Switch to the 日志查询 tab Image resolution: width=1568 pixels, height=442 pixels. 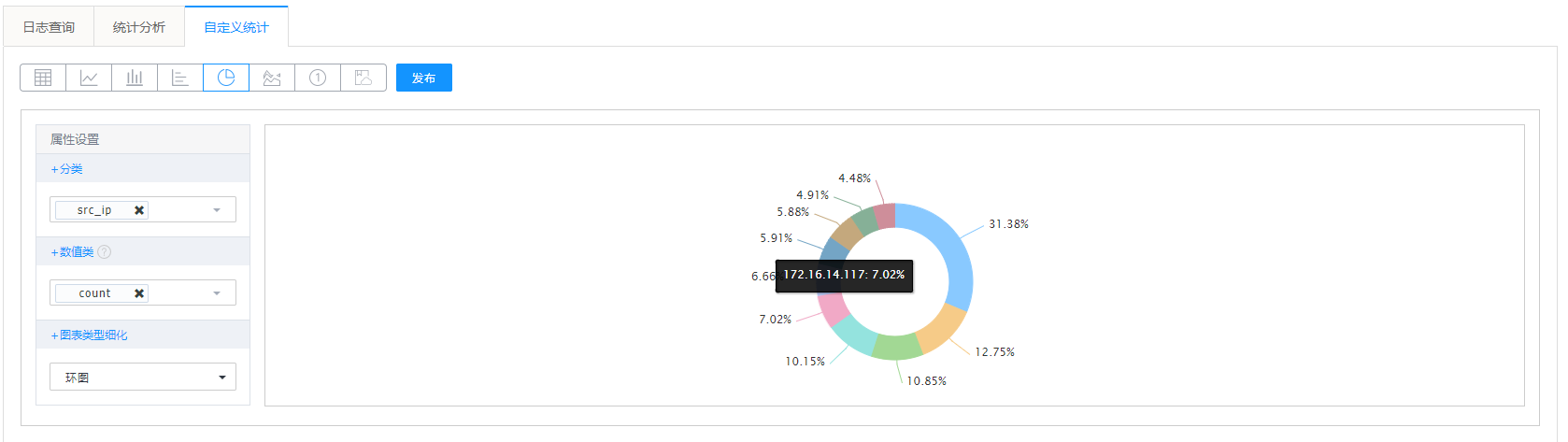(x=49, y=27)
